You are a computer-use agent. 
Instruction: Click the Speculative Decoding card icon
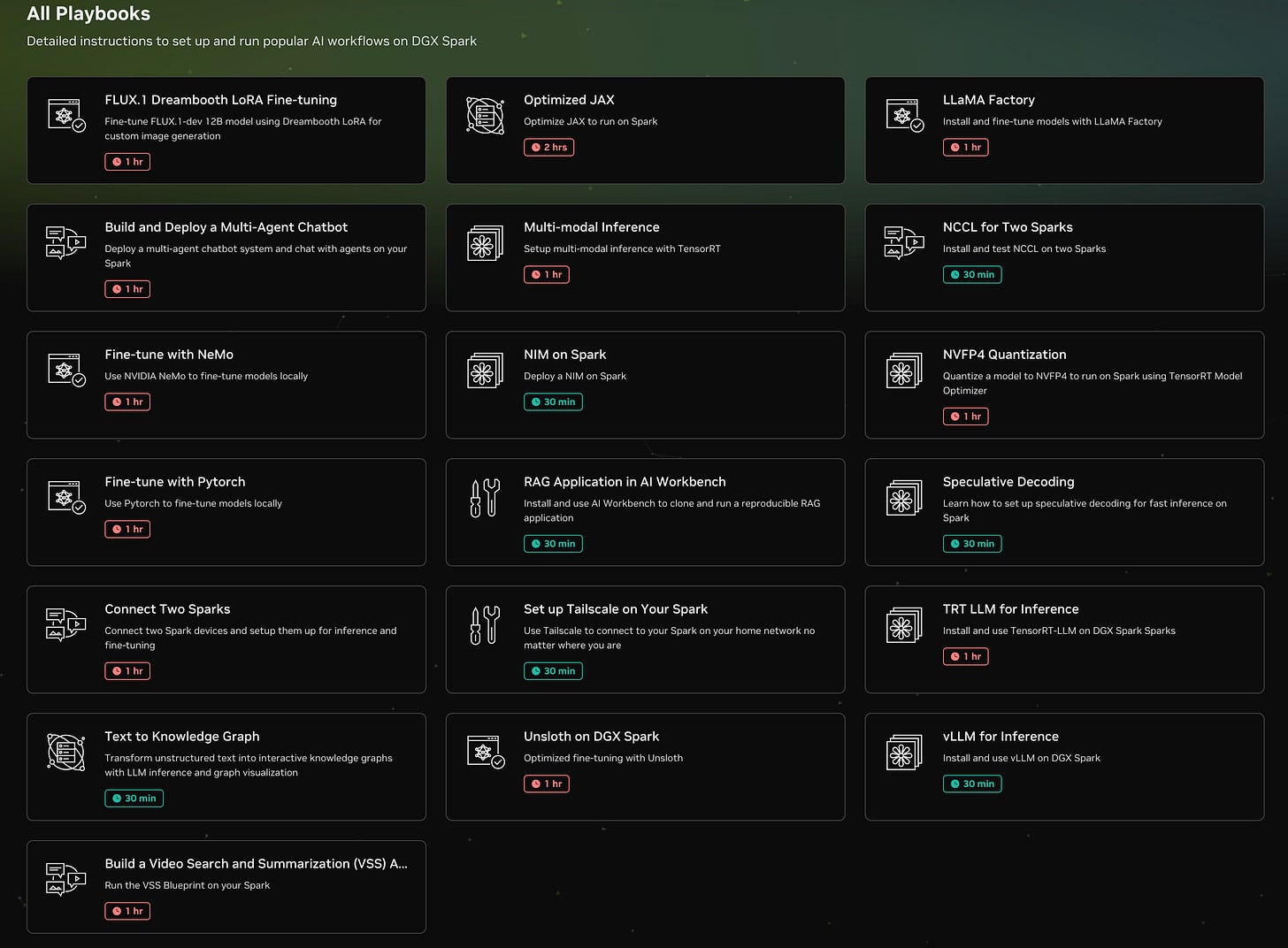904,497
